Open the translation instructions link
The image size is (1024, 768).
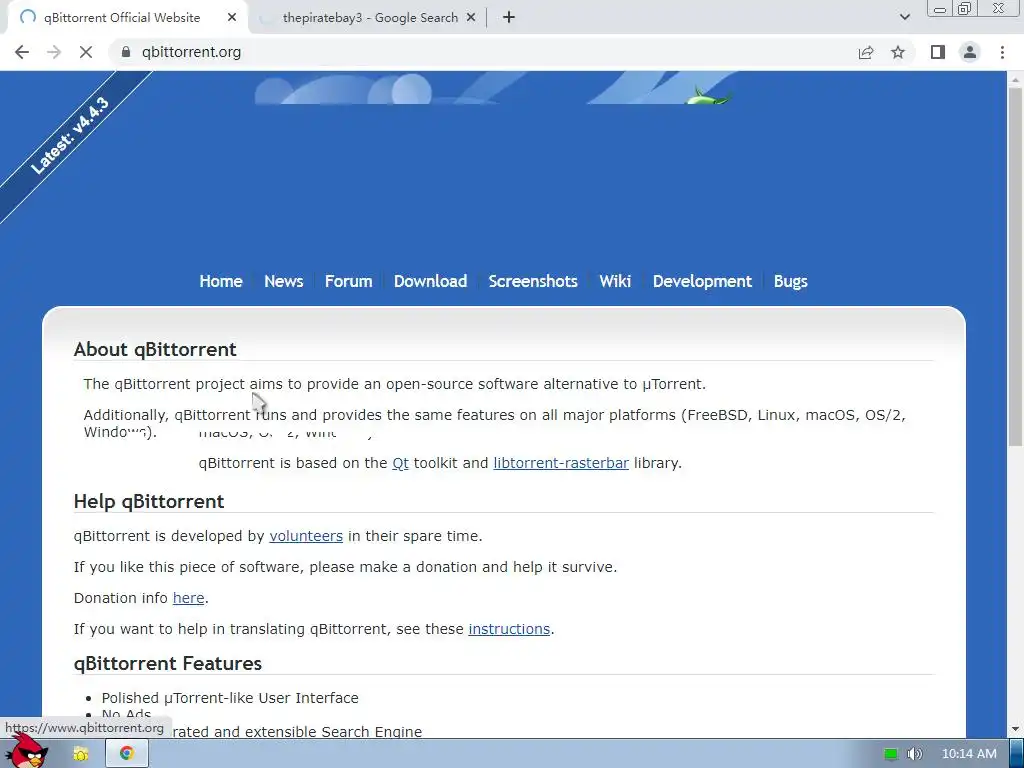pyautogui.click(x=509, y=629)
